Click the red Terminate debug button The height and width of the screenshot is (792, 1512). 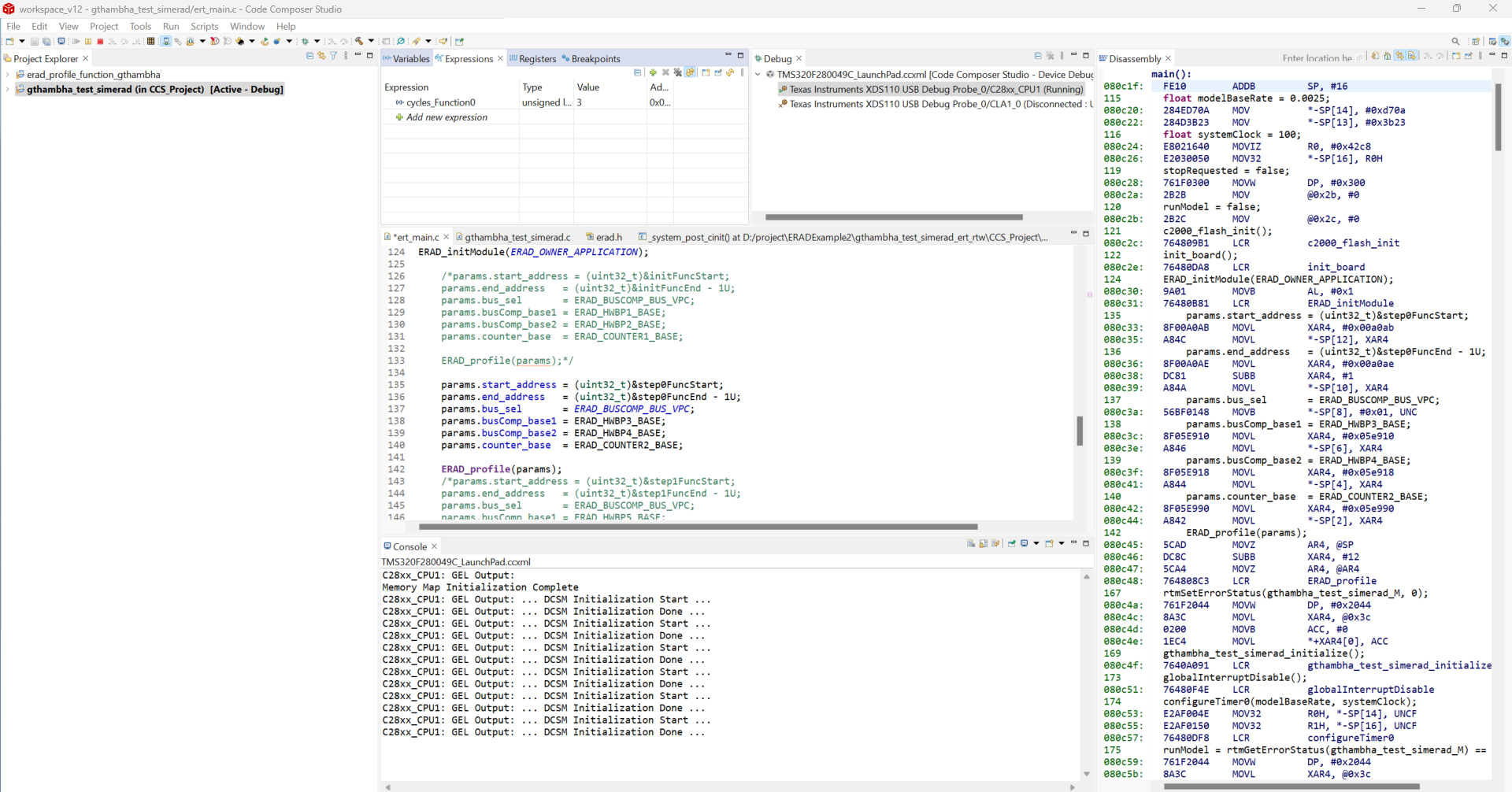point(100,42)
